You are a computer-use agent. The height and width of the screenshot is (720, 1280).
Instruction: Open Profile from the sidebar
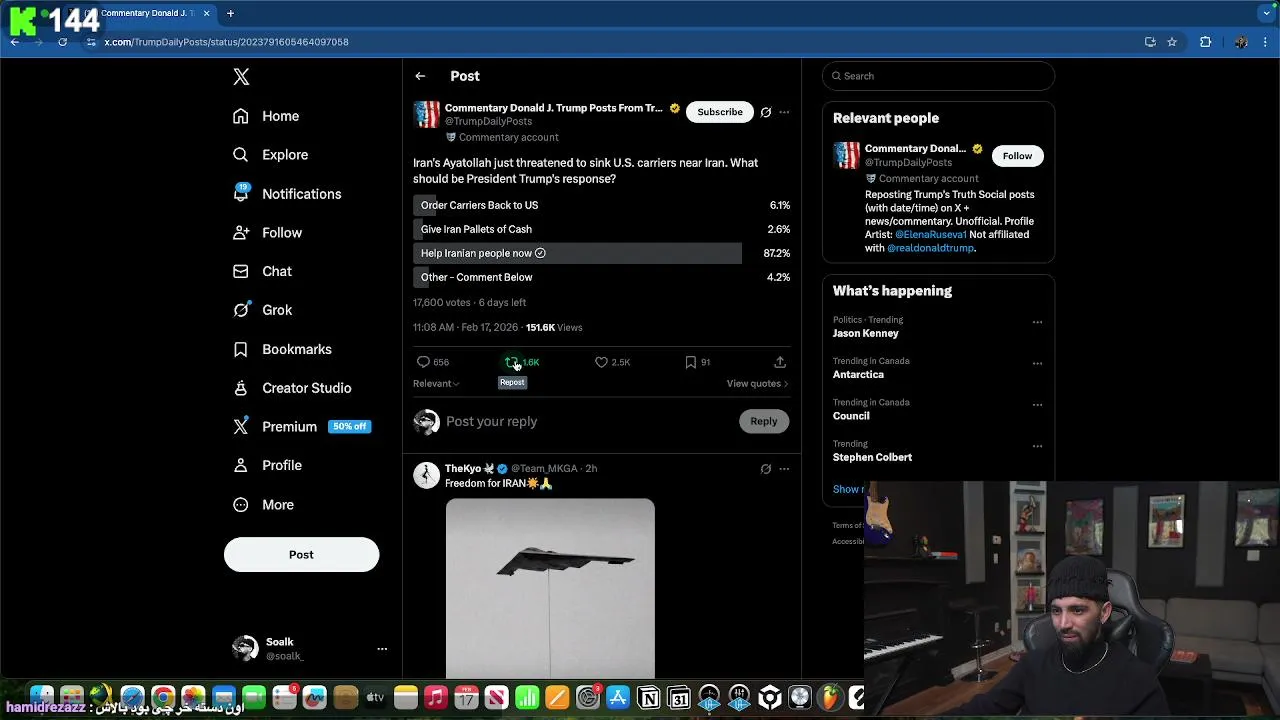[x=267, y=466]
